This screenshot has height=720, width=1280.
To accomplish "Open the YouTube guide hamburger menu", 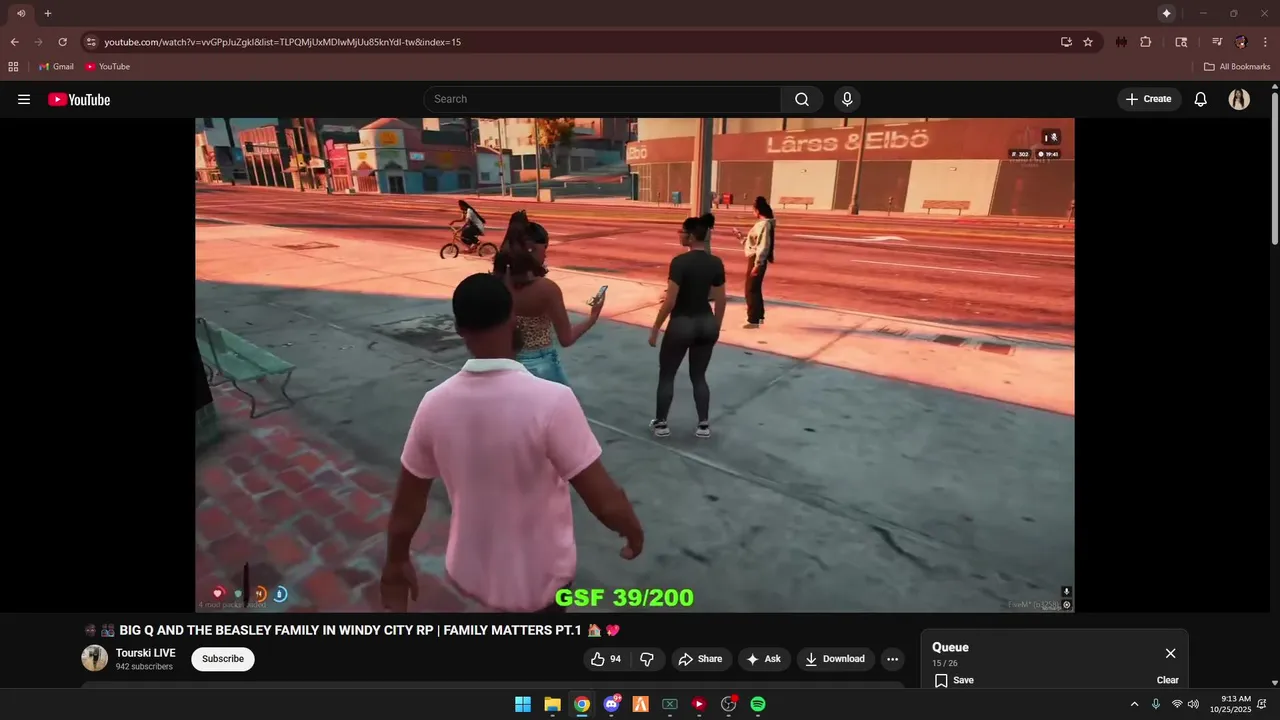I will click(x=24, y=99).
